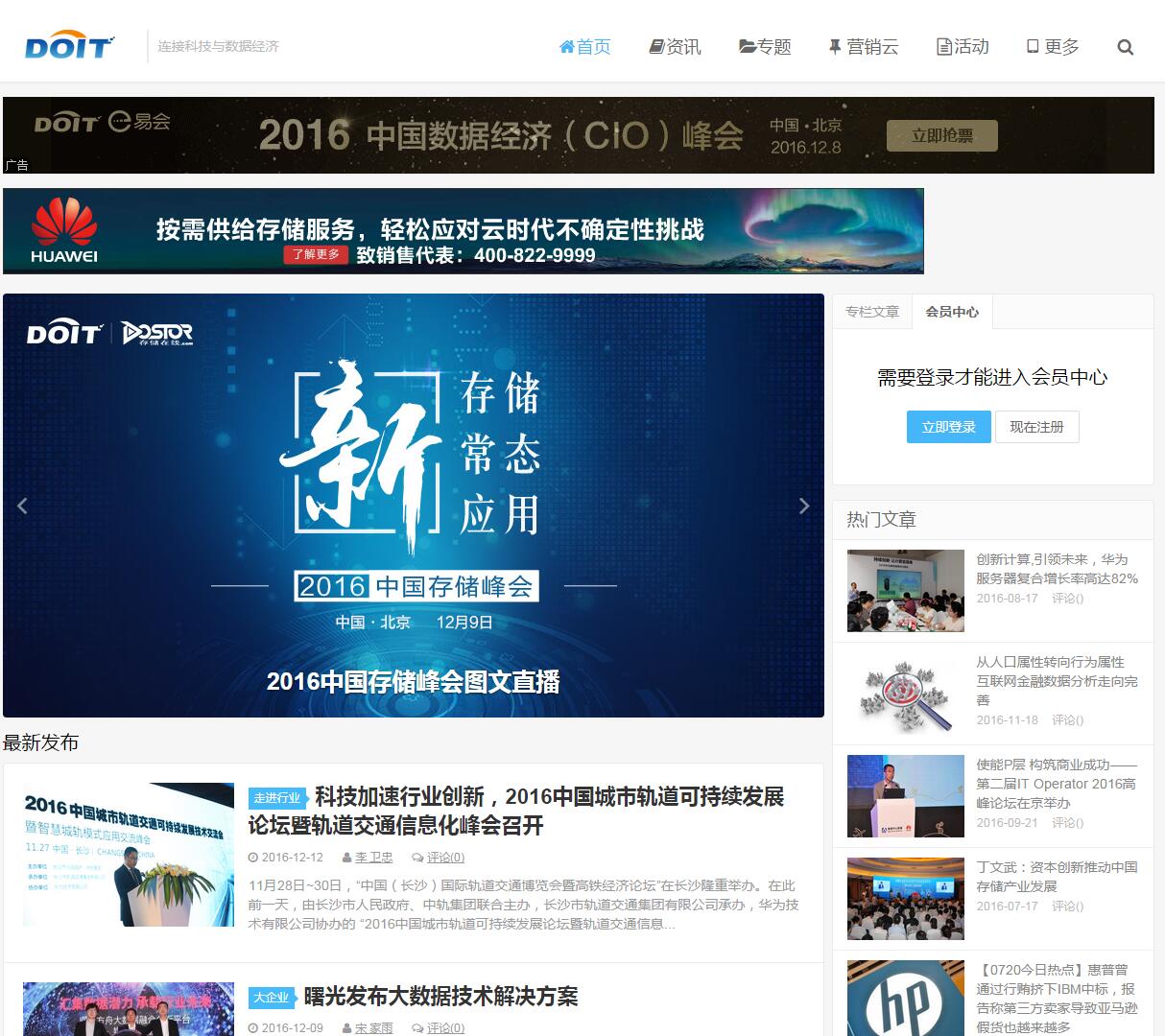Open the 营销云 menu item
The image size is (1165, 1036).
click(863, 46)
